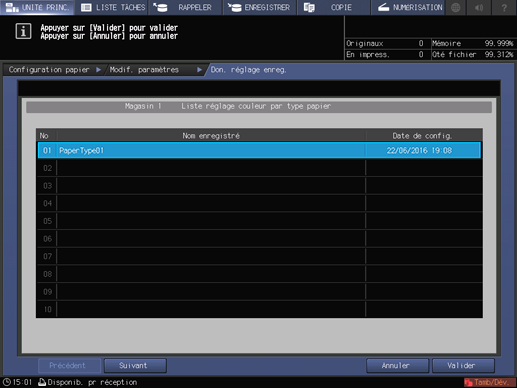Click the Magasin 1 list title bar
Image resolution: width=517 pixels, height=388 pixels.
(259, 107)
